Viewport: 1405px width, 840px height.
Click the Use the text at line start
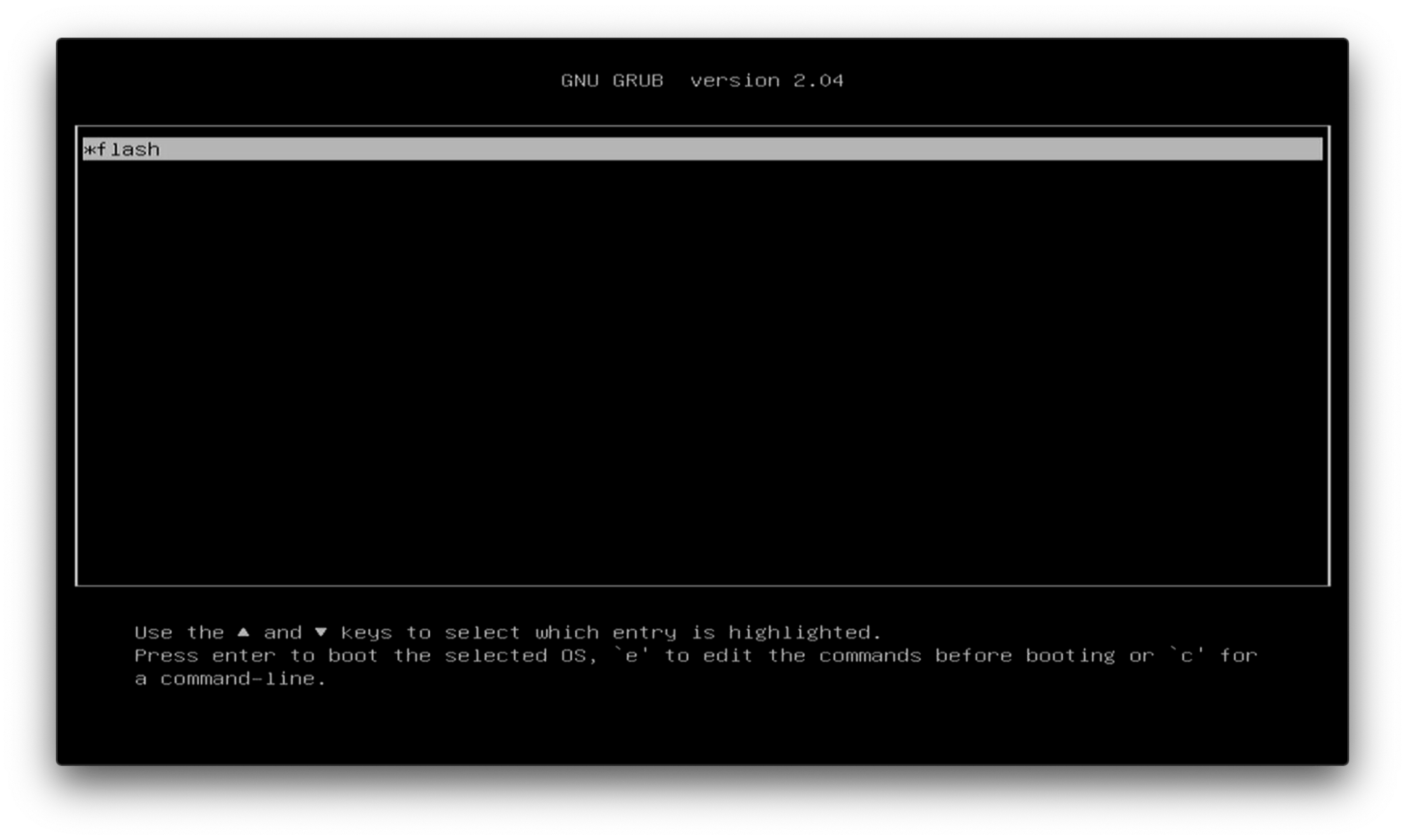point(179,632)
